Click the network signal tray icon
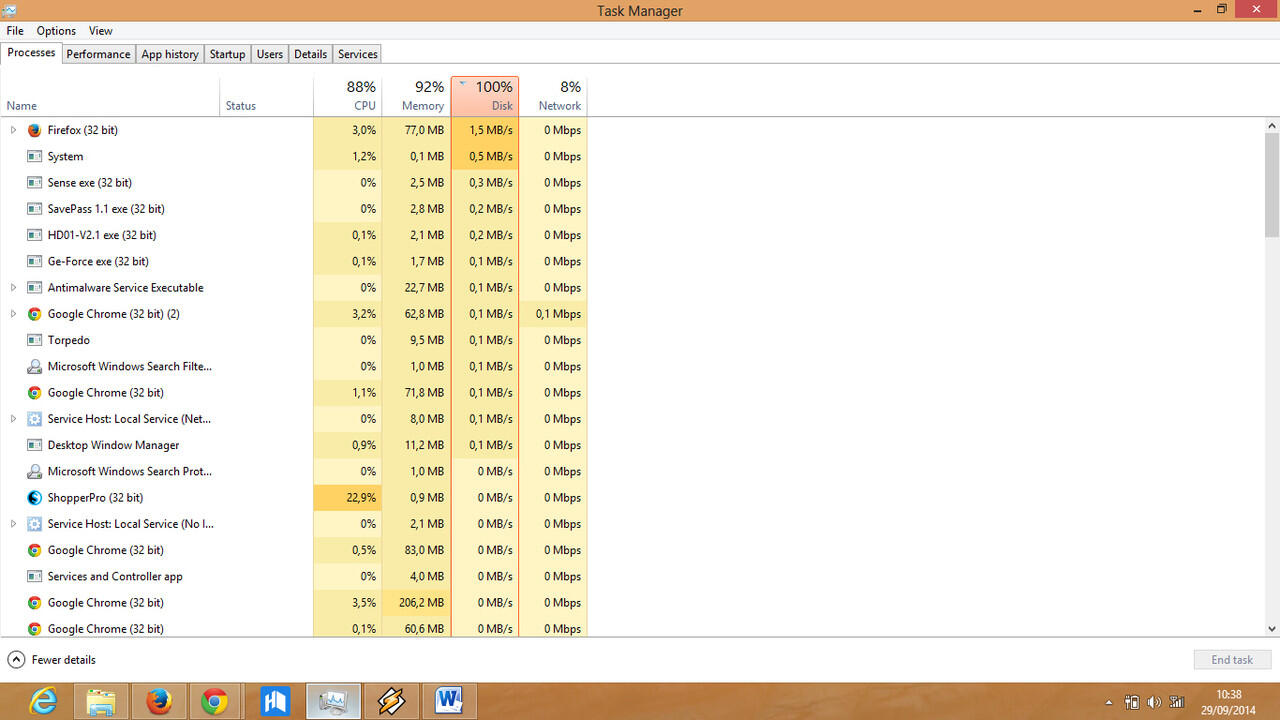 (1176, 702)
